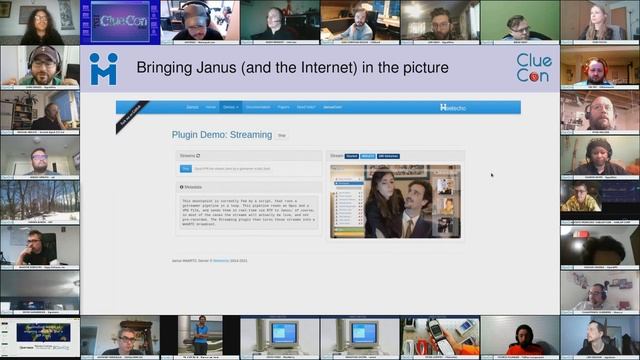Select tile of man in cap with headphones
This screenshot has height=360, width=640.
coord(40,67)
